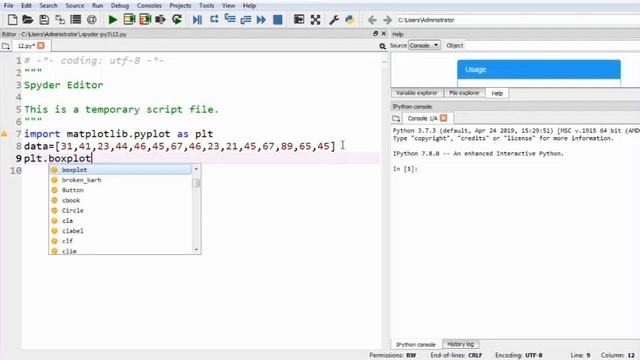
Task: Open the Search menu
Action: pyautogui.click(x=48, y=6)
